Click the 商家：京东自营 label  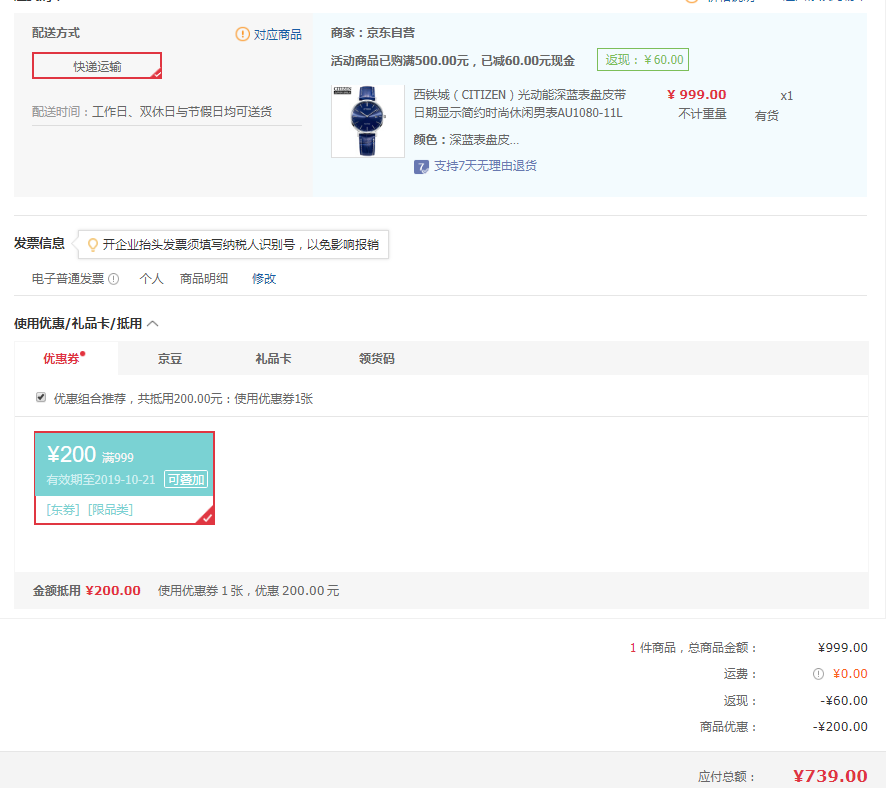click(373, 33)
